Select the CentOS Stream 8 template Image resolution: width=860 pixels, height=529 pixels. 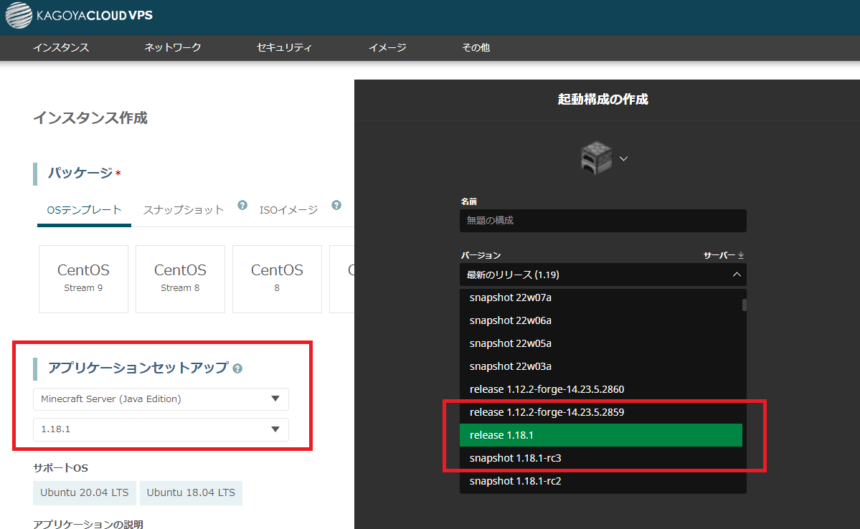(x=180, y=279)
